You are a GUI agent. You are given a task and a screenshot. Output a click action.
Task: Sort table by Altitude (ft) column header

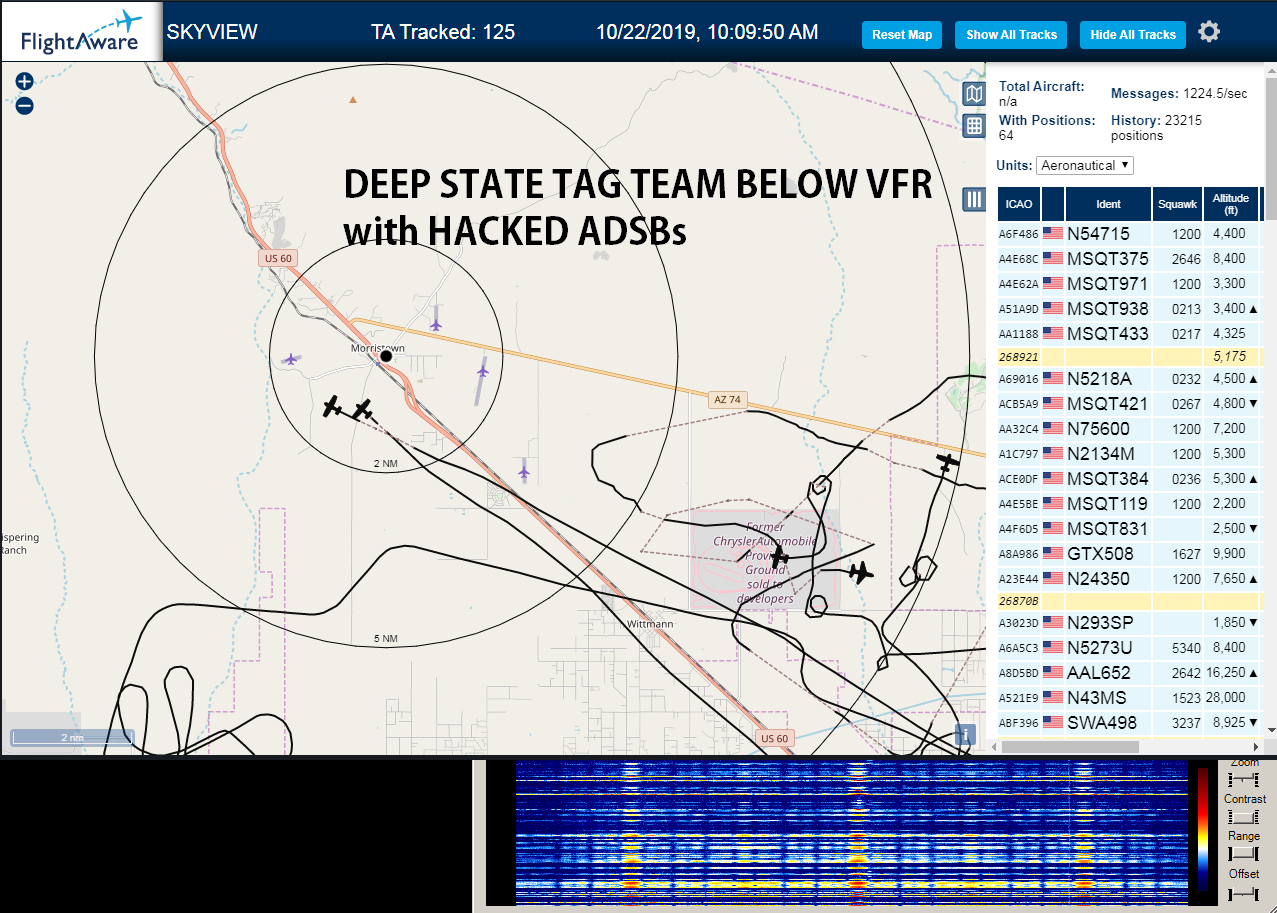click(x=1231, y=204)
